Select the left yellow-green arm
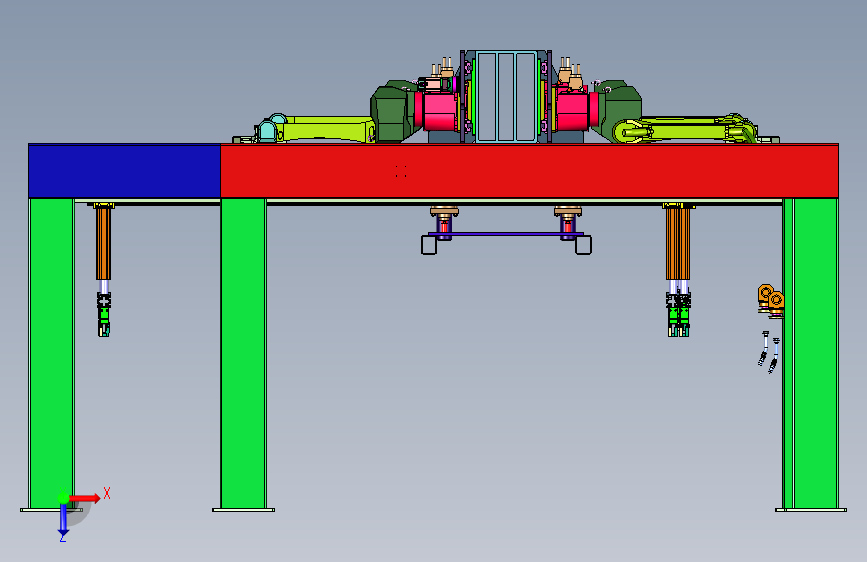The height and width of the screenshot is (562, 867). [x=326, y=128]
